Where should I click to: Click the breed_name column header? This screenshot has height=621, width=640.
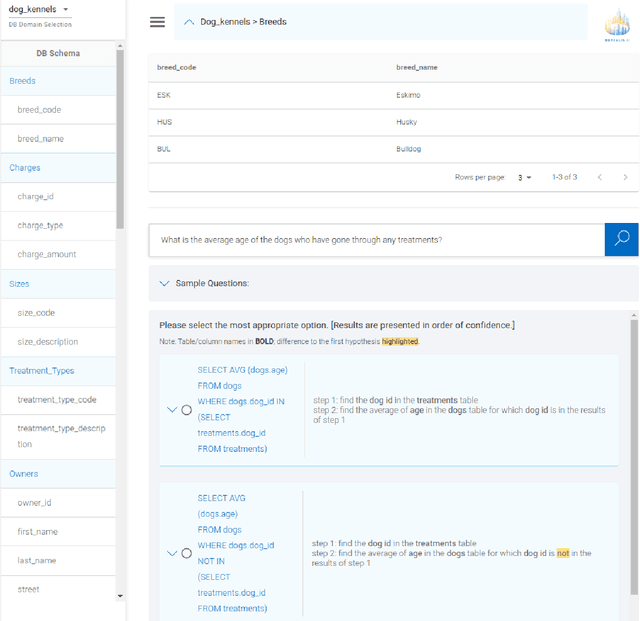point(417,67)
